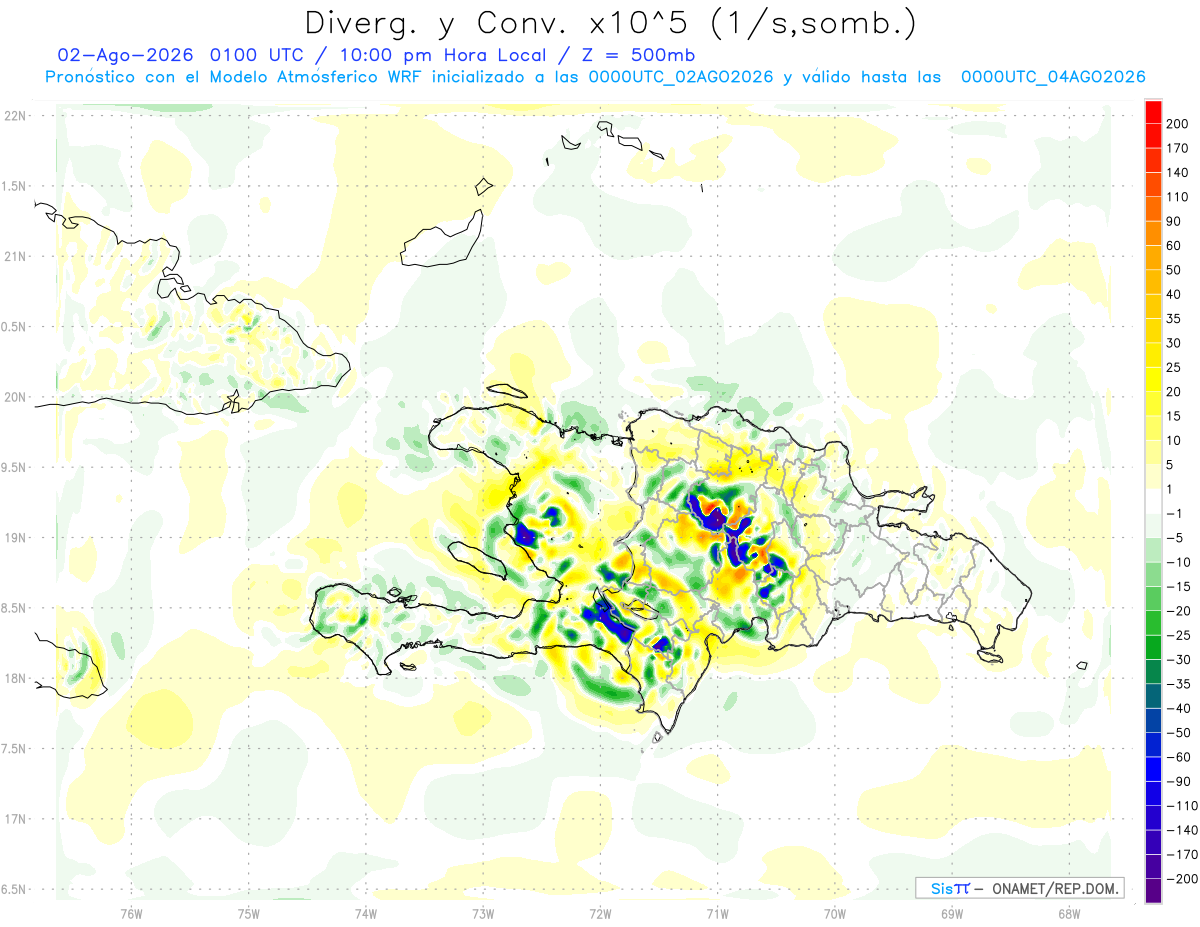
Task: Click the '74W' longitude label
Action: [x=366, y=914]
